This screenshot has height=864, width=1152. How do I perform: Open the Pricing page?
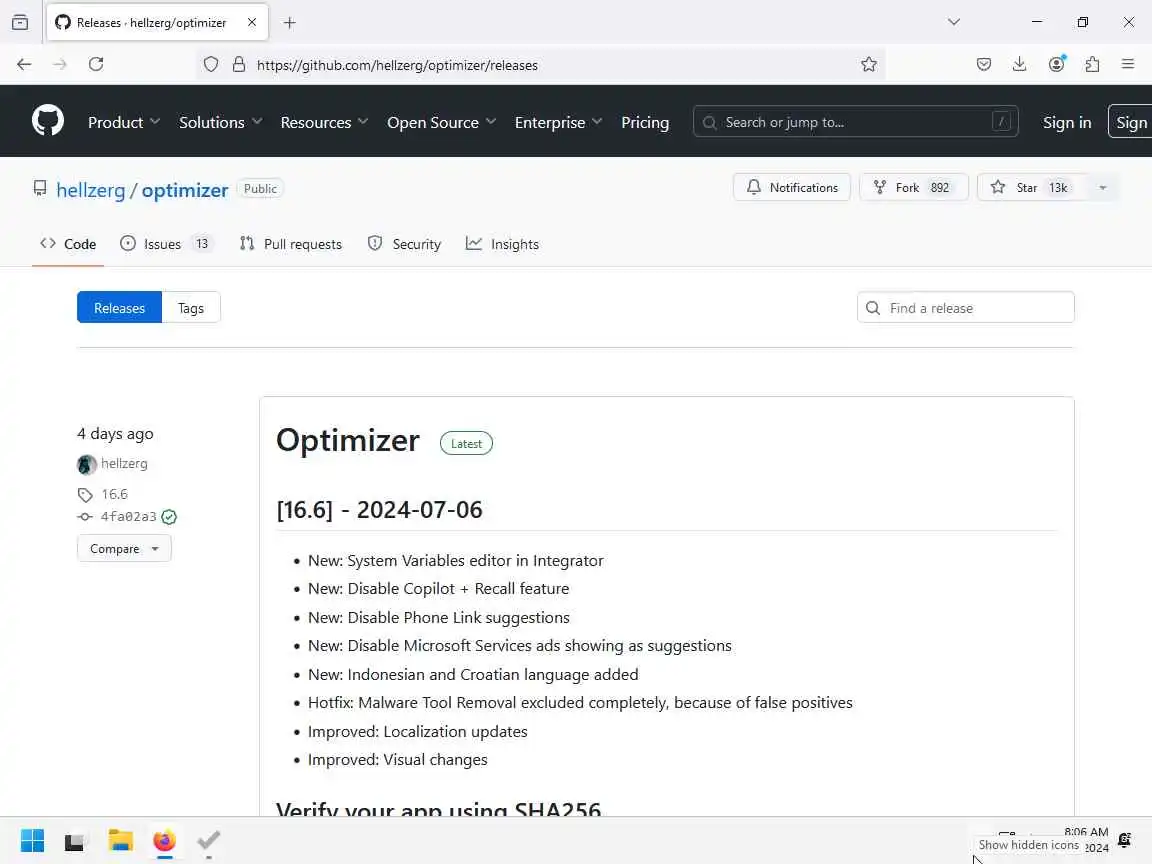click(645, 122)
